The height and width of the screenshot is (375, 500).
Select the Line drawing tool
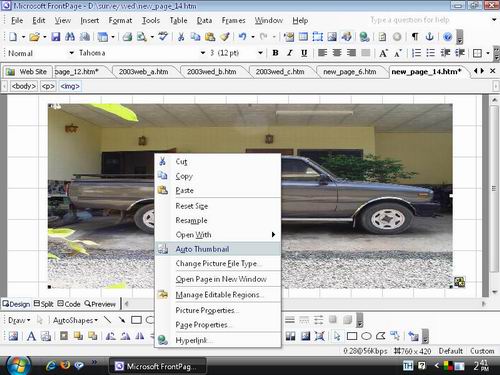[107, 320]
